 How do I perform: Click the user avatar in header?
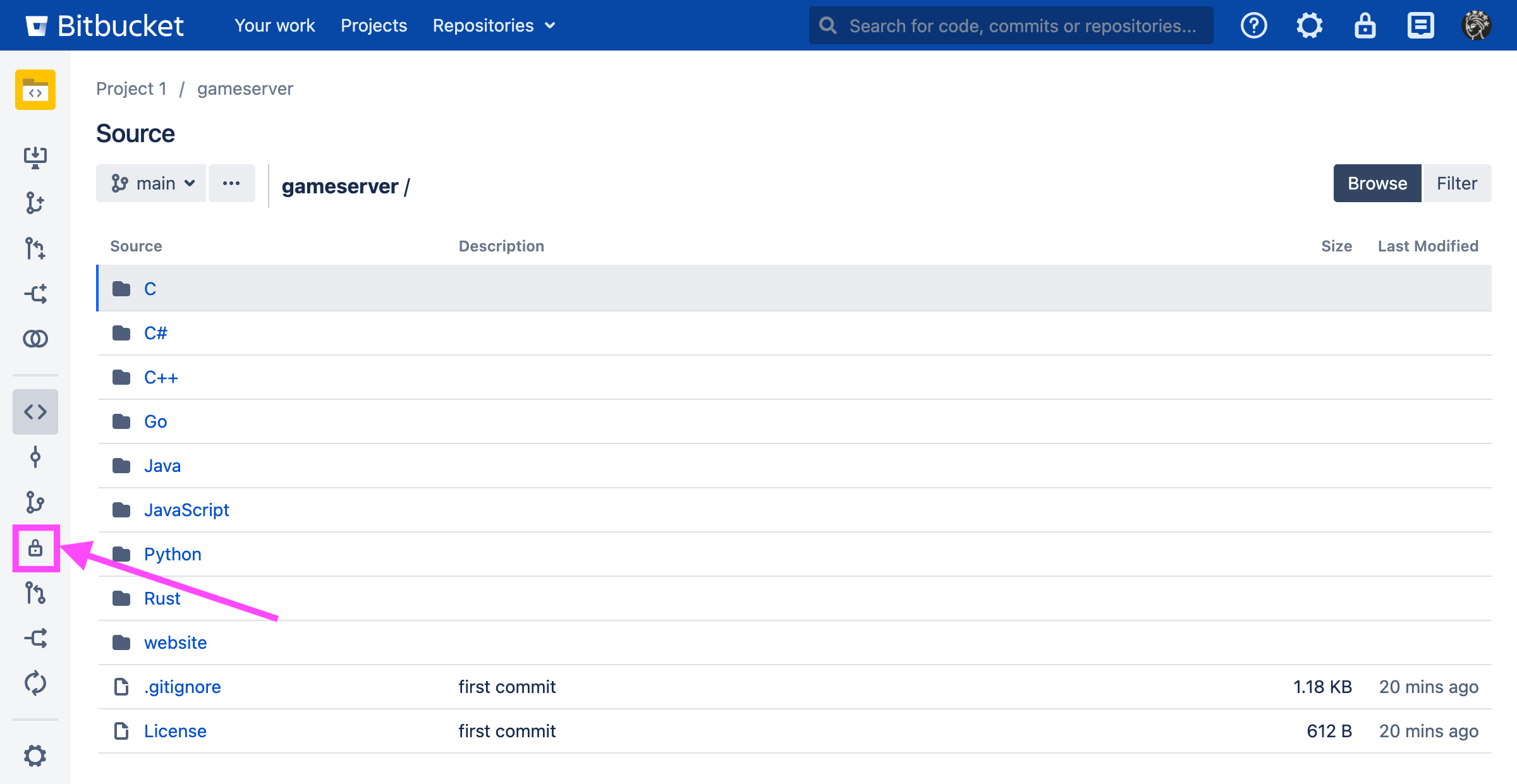pyautogui.click(x=1476, y=25)
